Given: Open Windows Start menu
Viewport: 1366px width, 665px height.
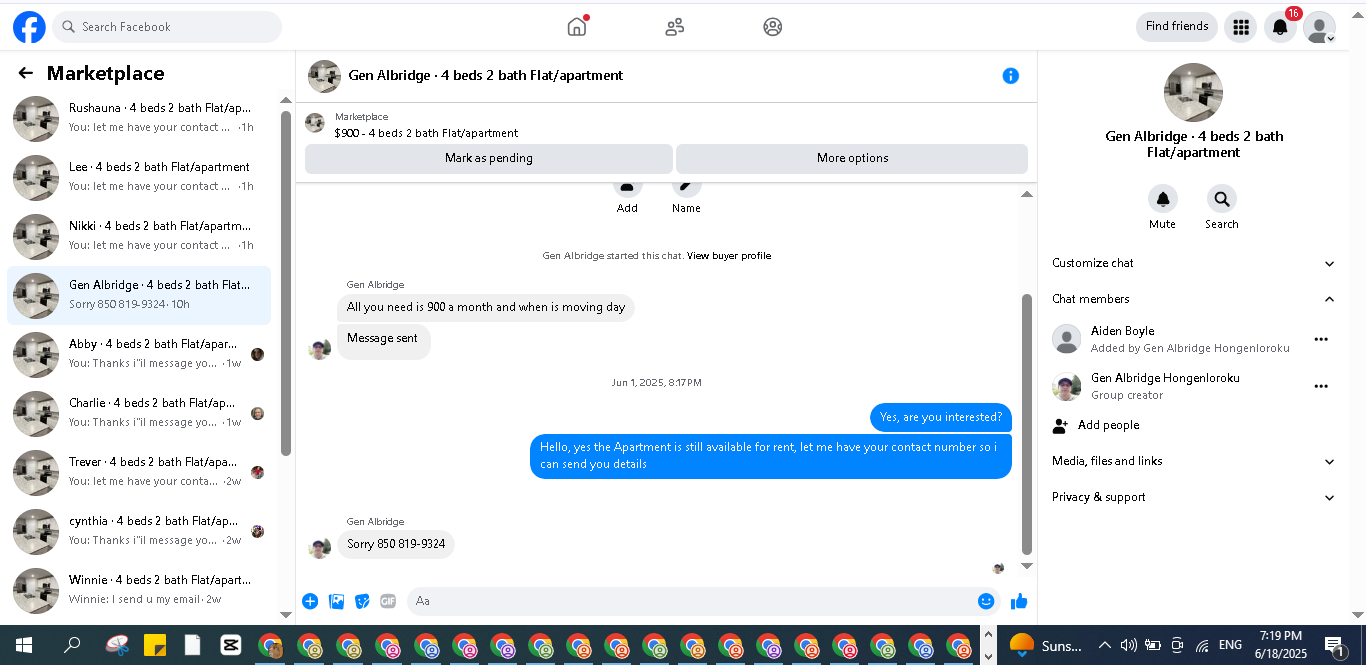Looking at the screenshot, I should [x=24, y=645].
